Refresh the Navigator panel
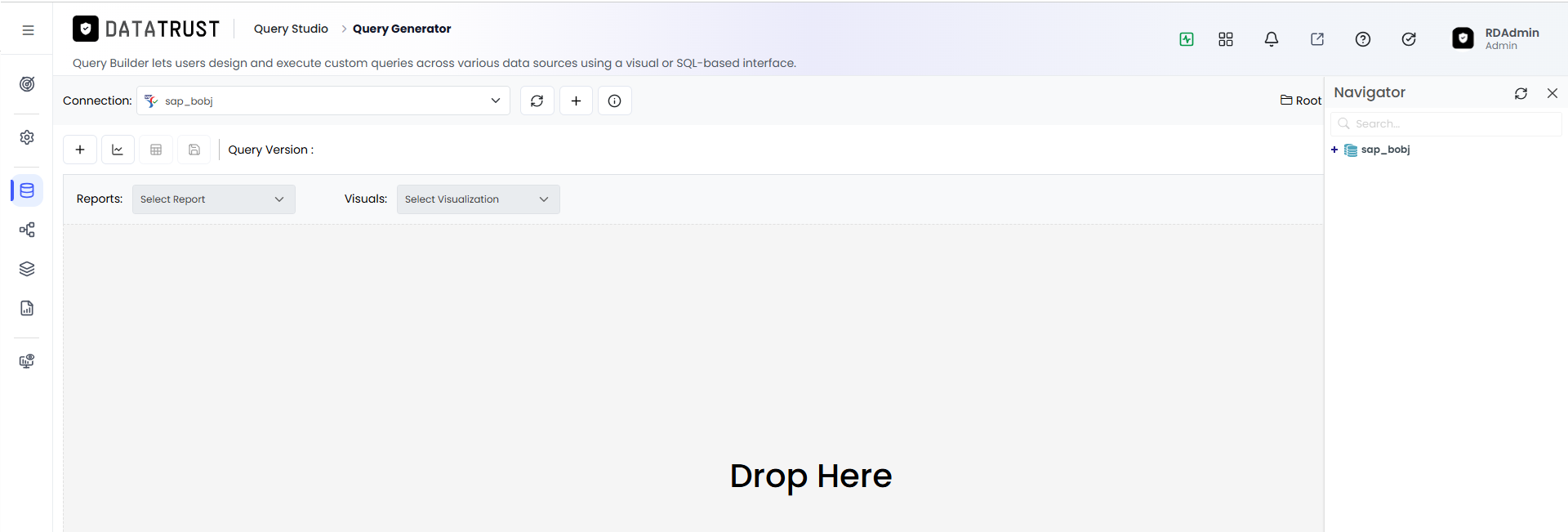 click(1521, 93)
